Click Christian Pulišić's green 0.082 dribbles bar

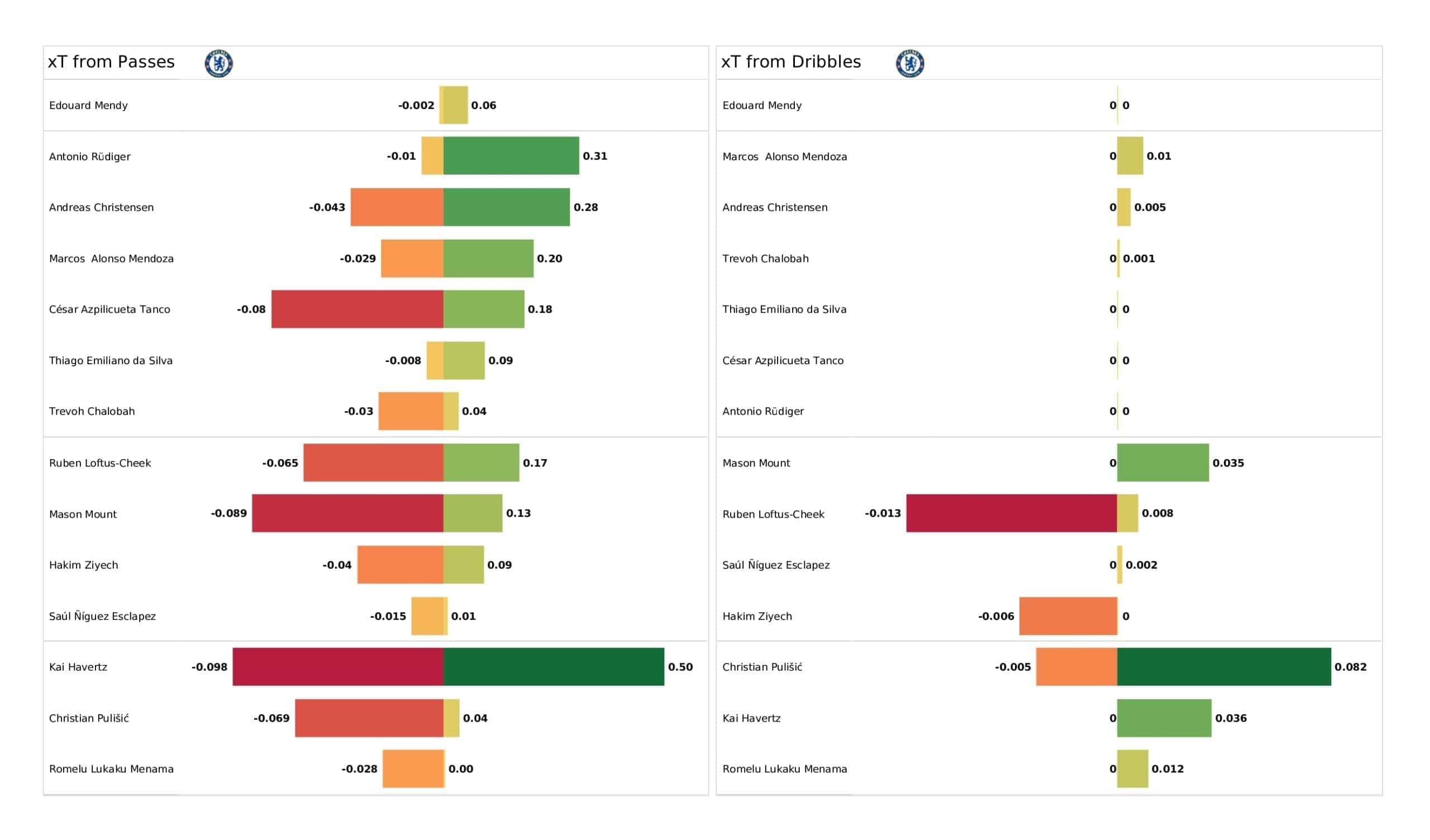(x=1223, y=667)
